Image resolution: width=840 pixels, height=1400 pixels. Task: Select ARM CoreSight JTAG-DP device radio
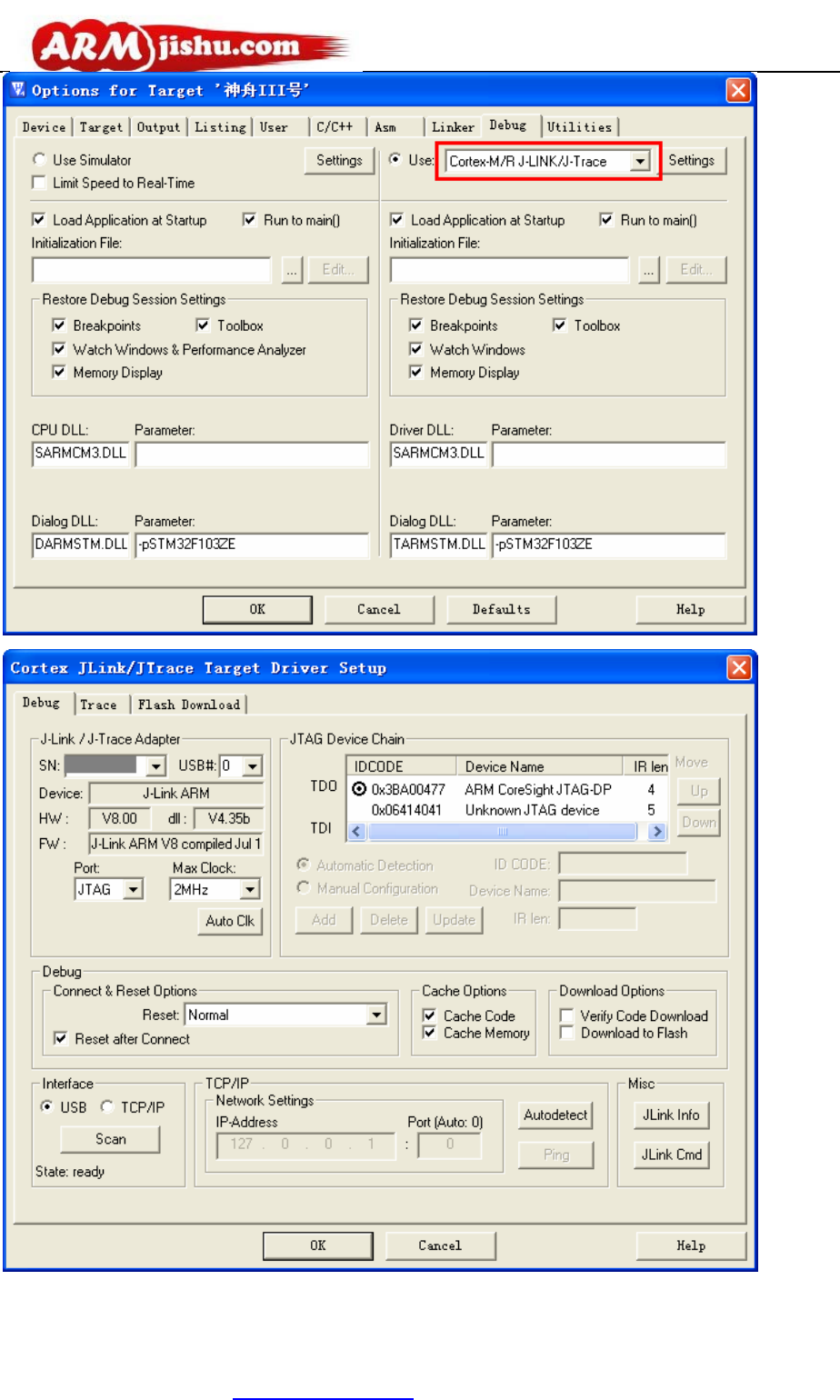(359, 789)
